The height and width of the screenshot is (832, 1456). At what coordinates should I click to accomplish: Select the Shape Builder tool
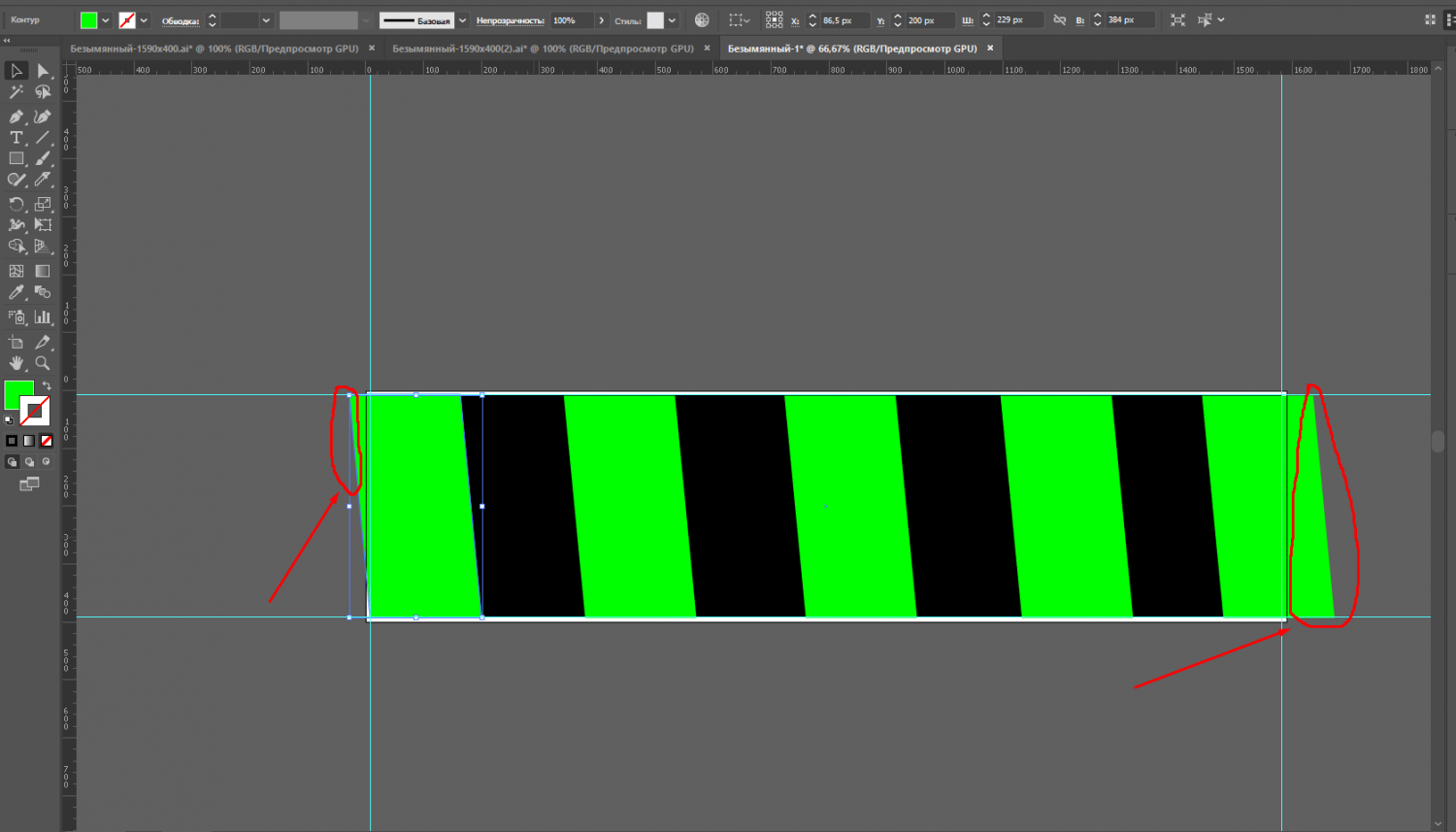(17, 247)
